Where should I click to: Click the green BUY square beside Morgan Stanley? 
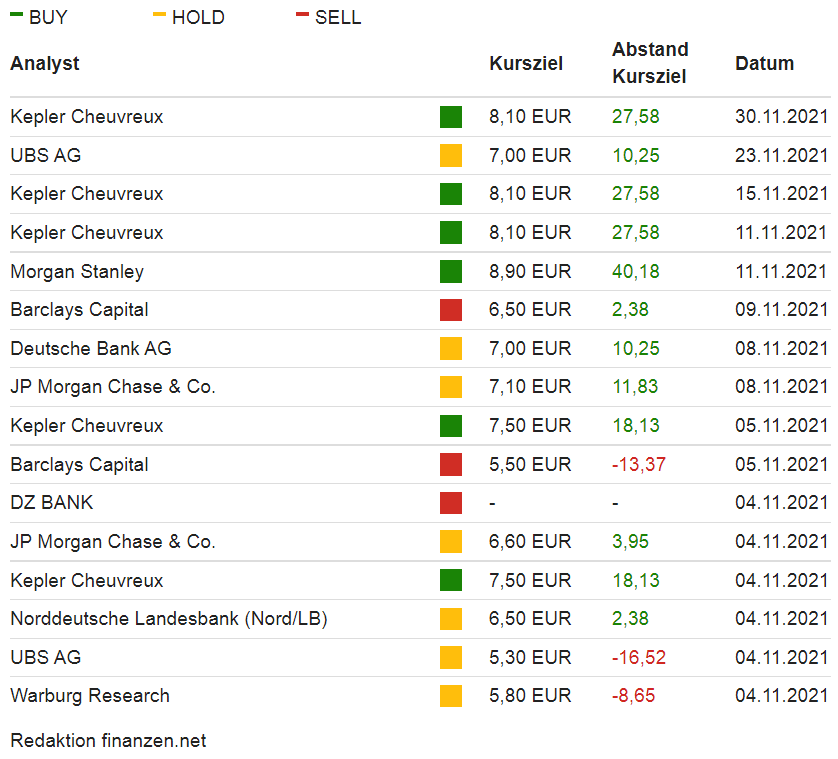coord(451,271)
